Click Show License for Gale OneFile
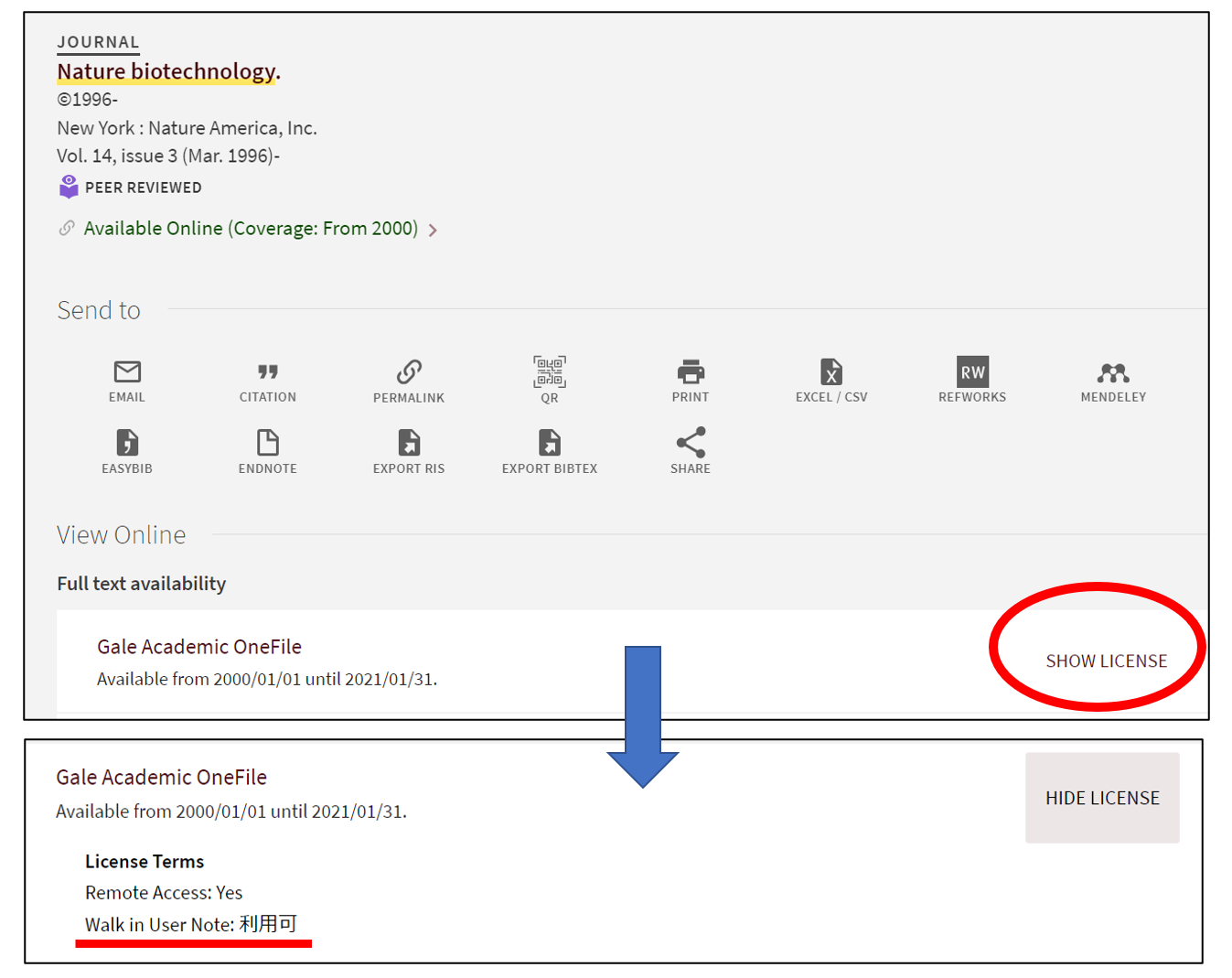Image resolution: width=1232 pixels, height=978 pixels. [x=1107, y=661]
